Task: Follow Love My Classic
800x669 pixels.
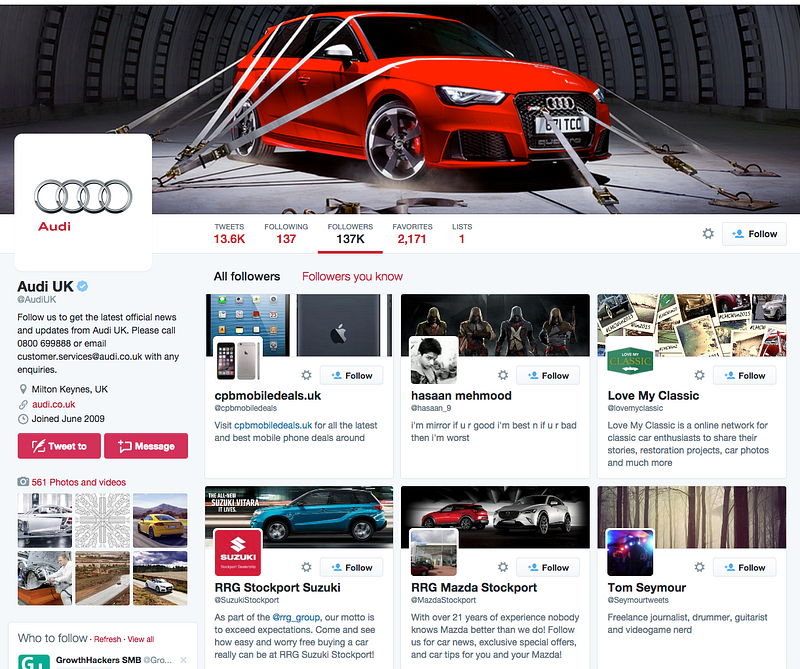Action: coord(744,376)
